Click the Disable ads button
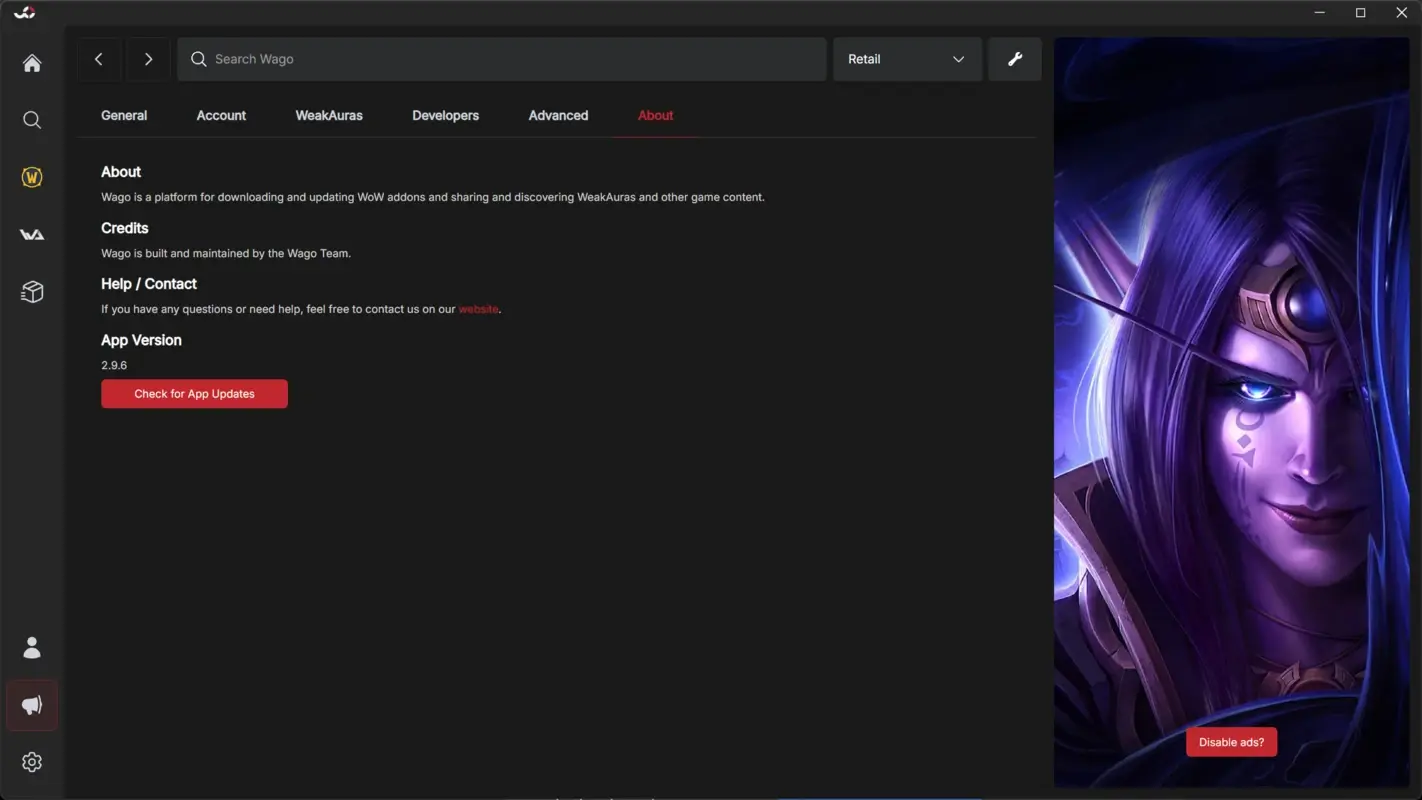The image size is (1422, 800). 1231,741
